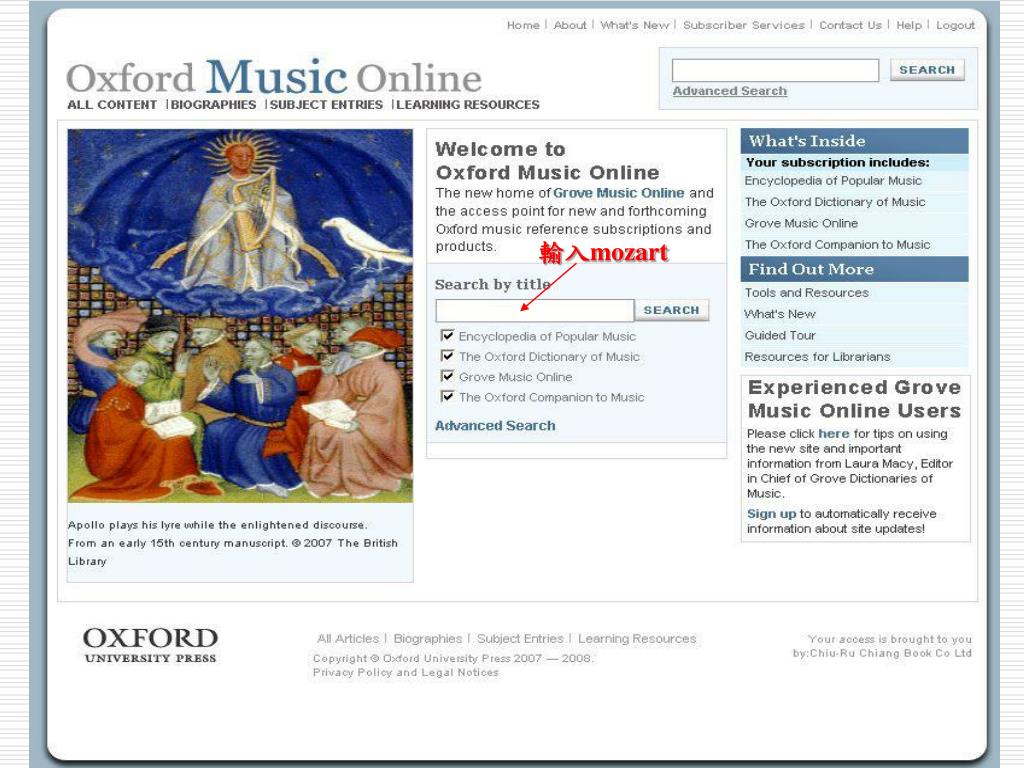Click the Find Out More panel header
This screenshot has width=1024, height=768.
point(854,269)
